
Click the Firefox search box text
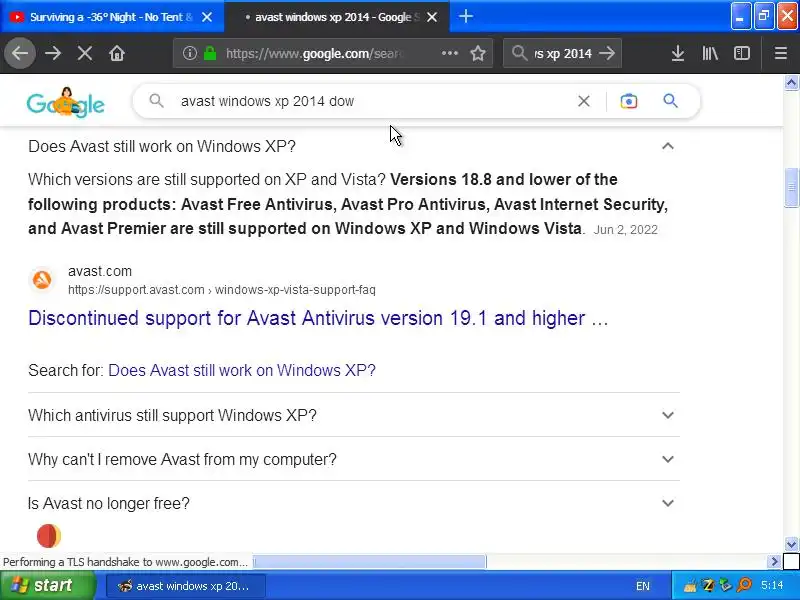click(563, 53)
